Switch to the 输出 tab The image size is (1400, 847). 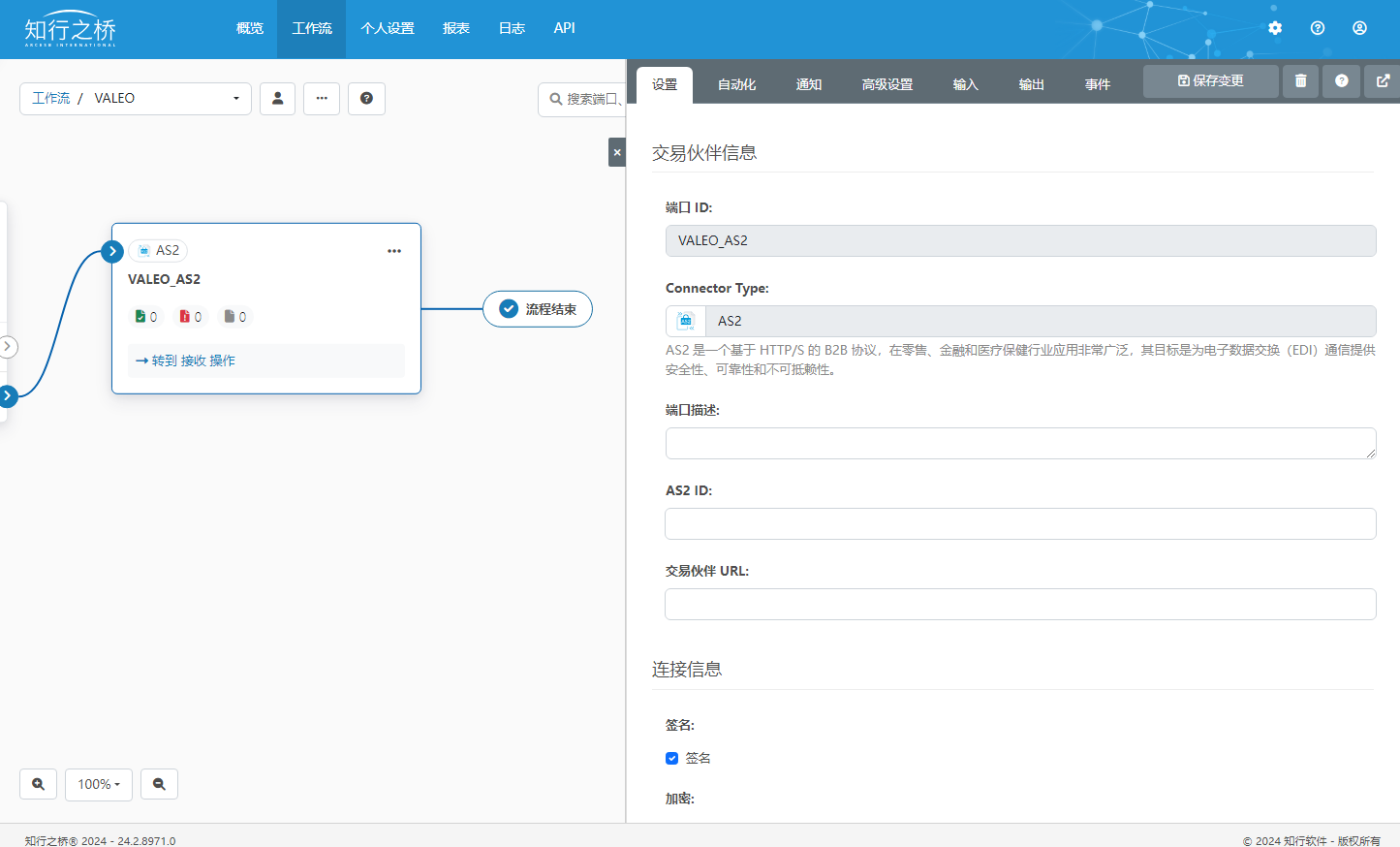(1032, 85)
